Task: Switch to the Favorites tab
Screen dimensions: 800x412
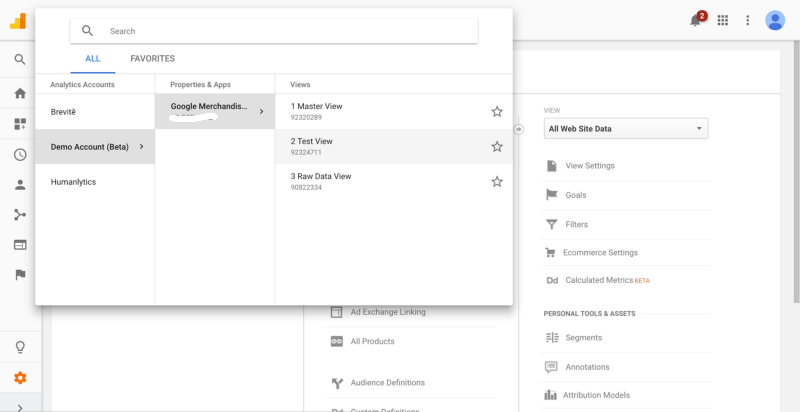Action: point(152,59)
